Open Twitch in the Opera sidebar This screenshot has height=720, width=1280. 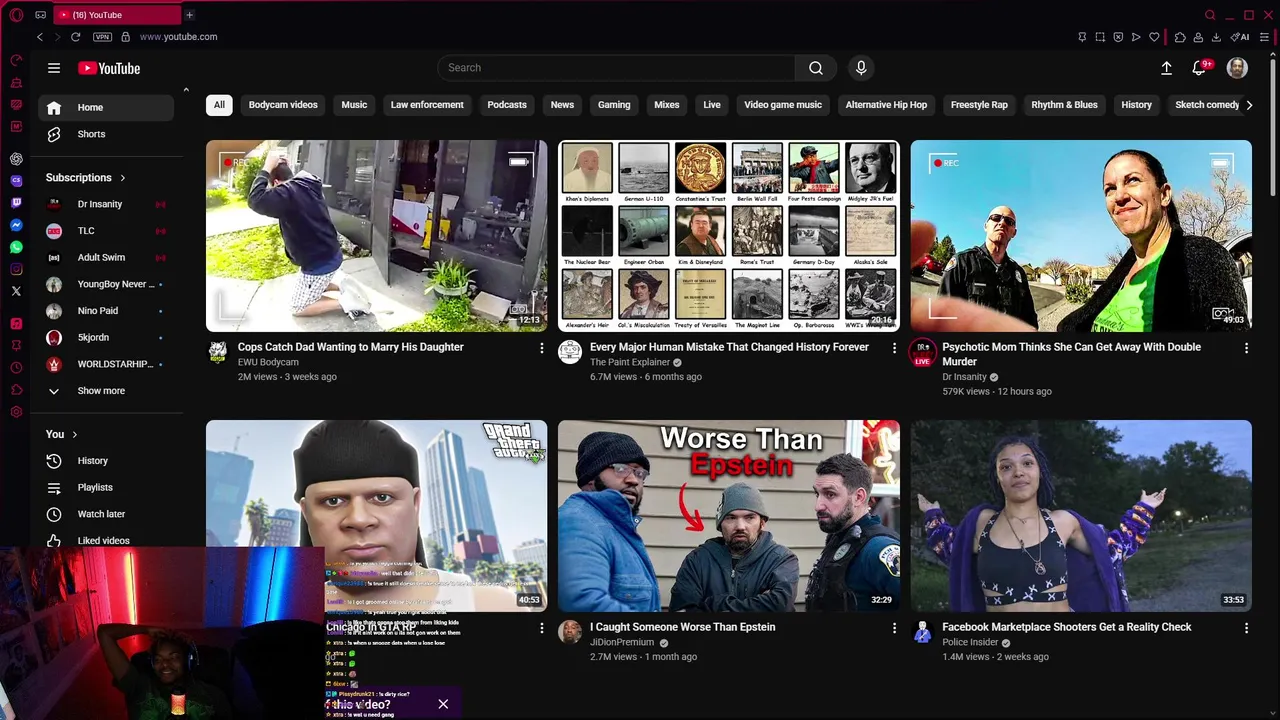tap(16, 203)
